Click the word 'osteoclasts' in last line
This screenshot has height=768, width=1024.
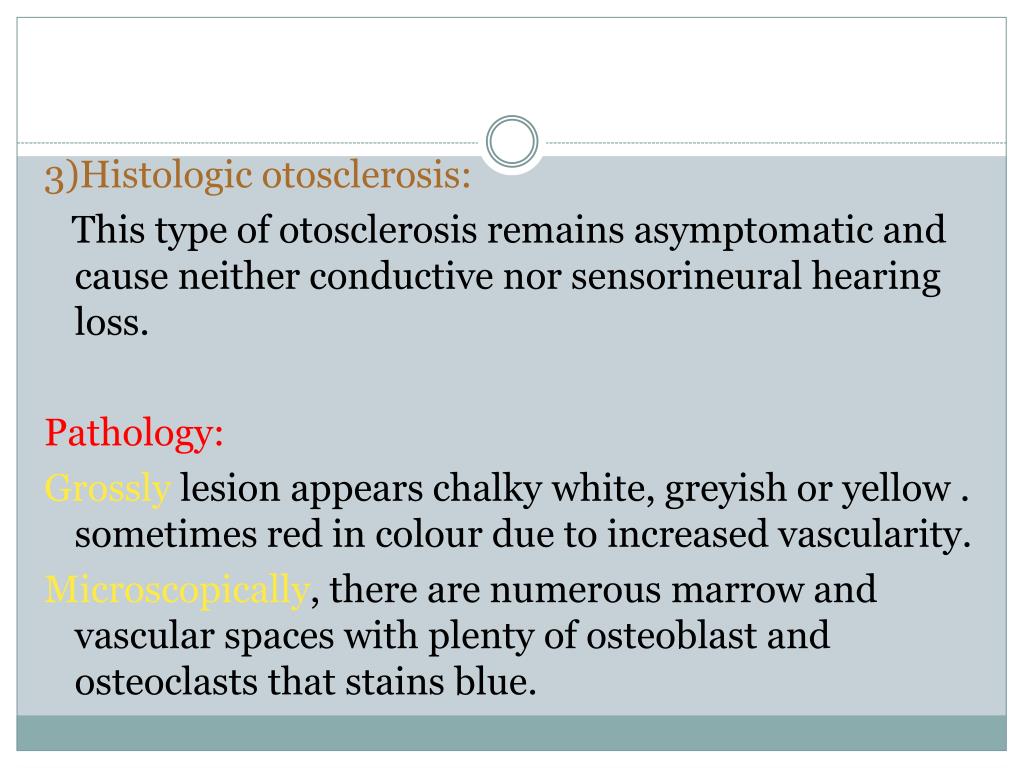(166, 682)
